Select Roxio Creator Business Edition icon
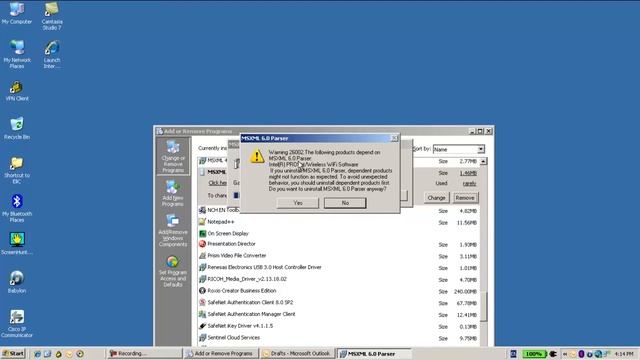Screen dimensions: 640x360 pyautogui.click(x=202, y=291)
